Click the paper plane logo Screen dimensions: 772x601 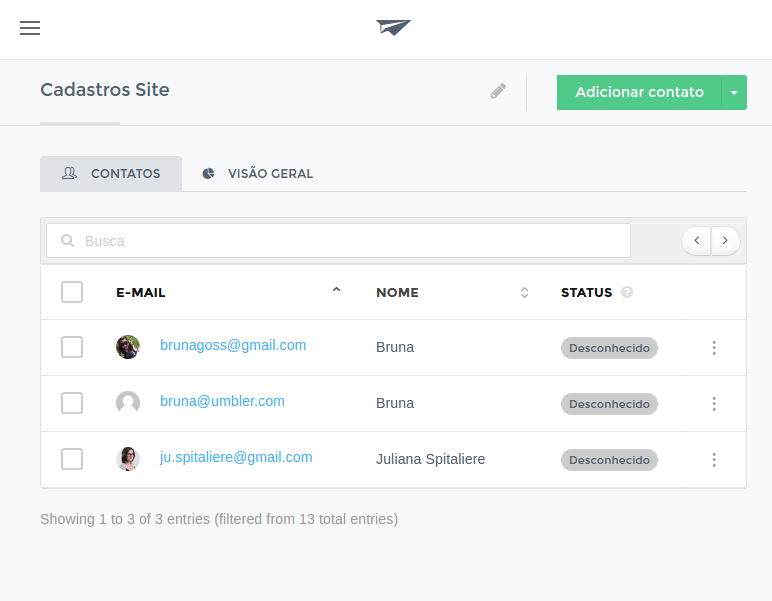pos(393,28)
